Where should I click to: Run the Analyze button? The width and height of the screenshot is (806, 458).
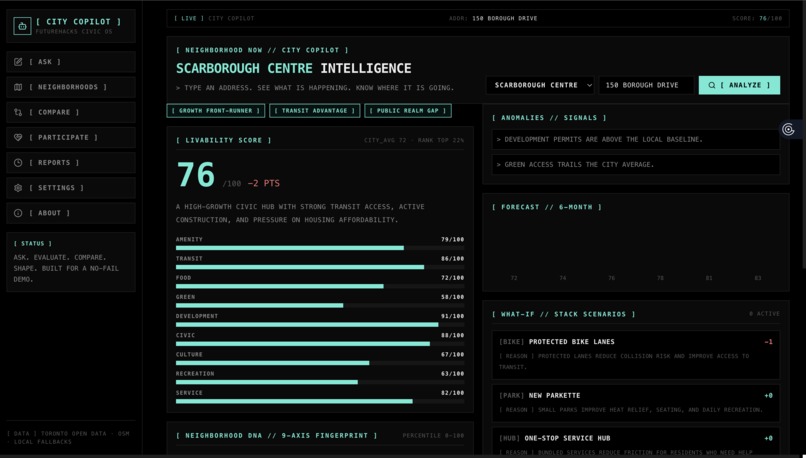point(739,85)
